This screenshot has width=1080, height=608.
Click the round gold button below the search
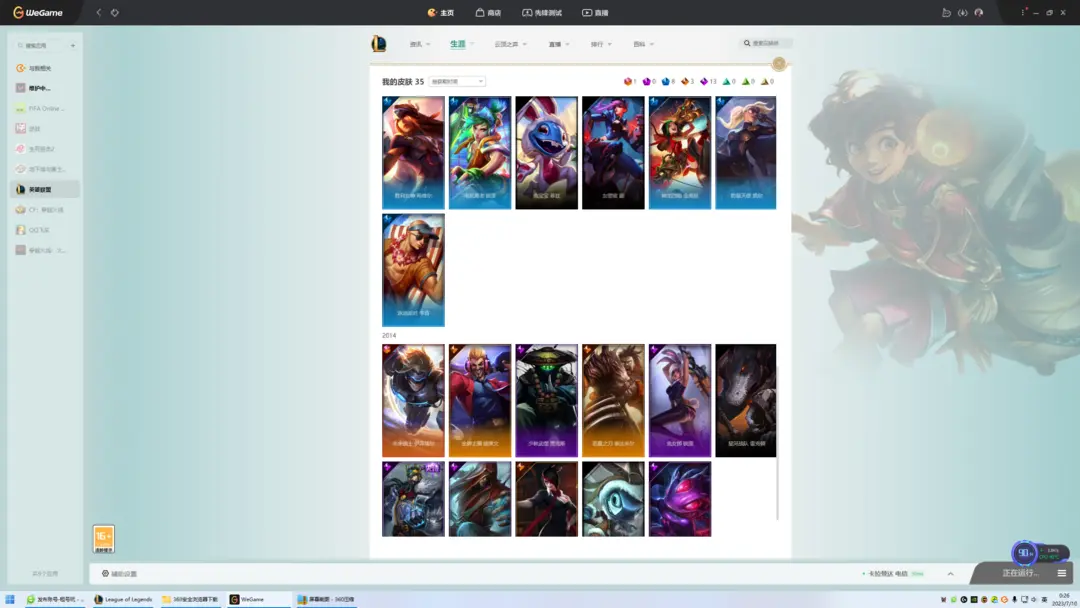(779, 63)
